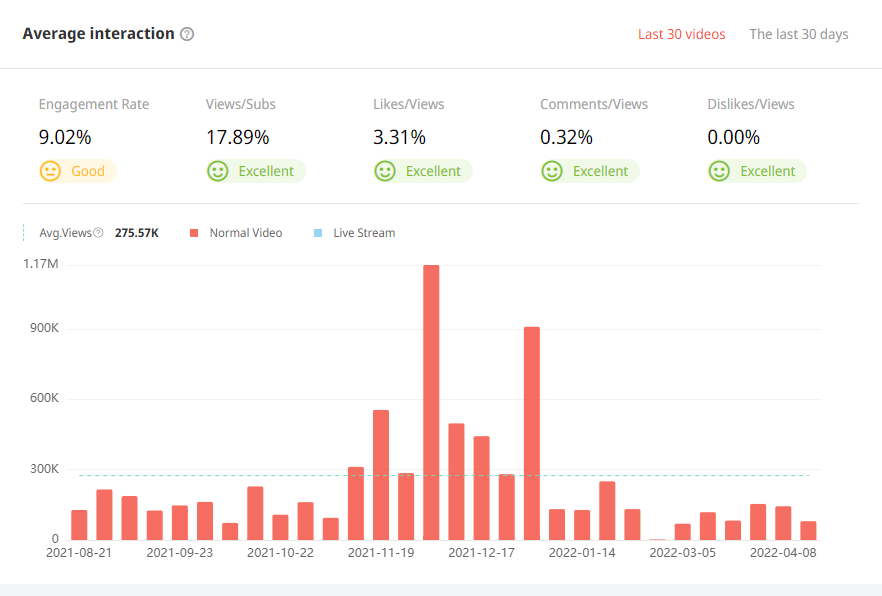
Task: Switch to the Last 30 videos tab
Action: [x=681, y=34]
